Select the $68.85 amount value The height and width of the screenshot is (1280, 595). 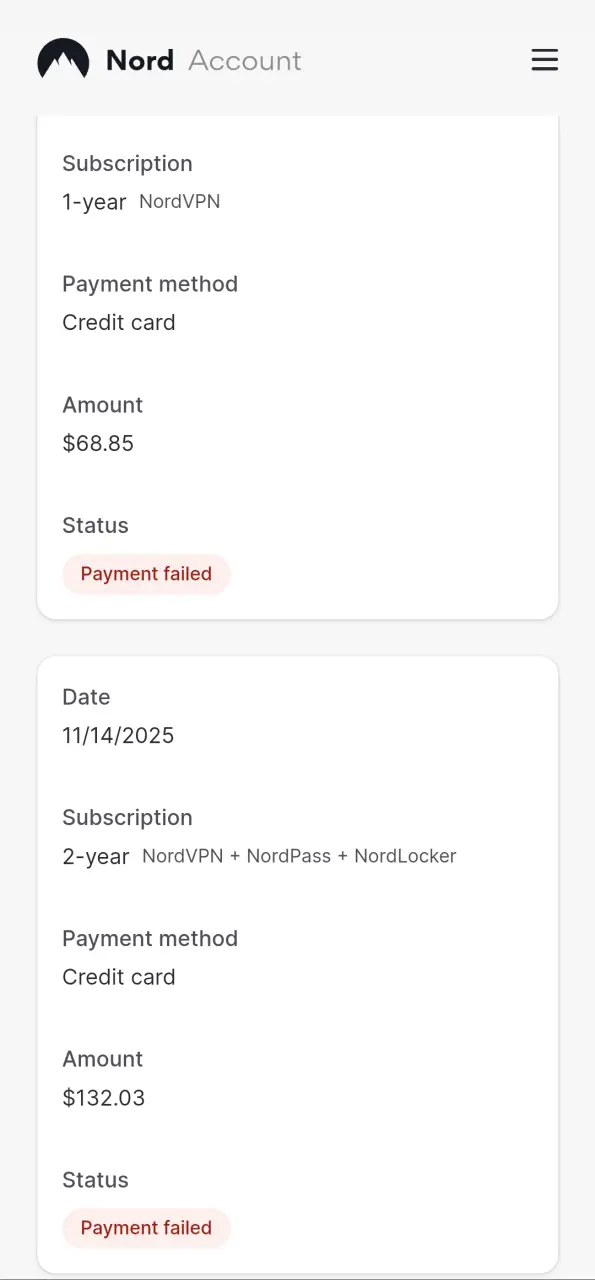pos(98,443)
